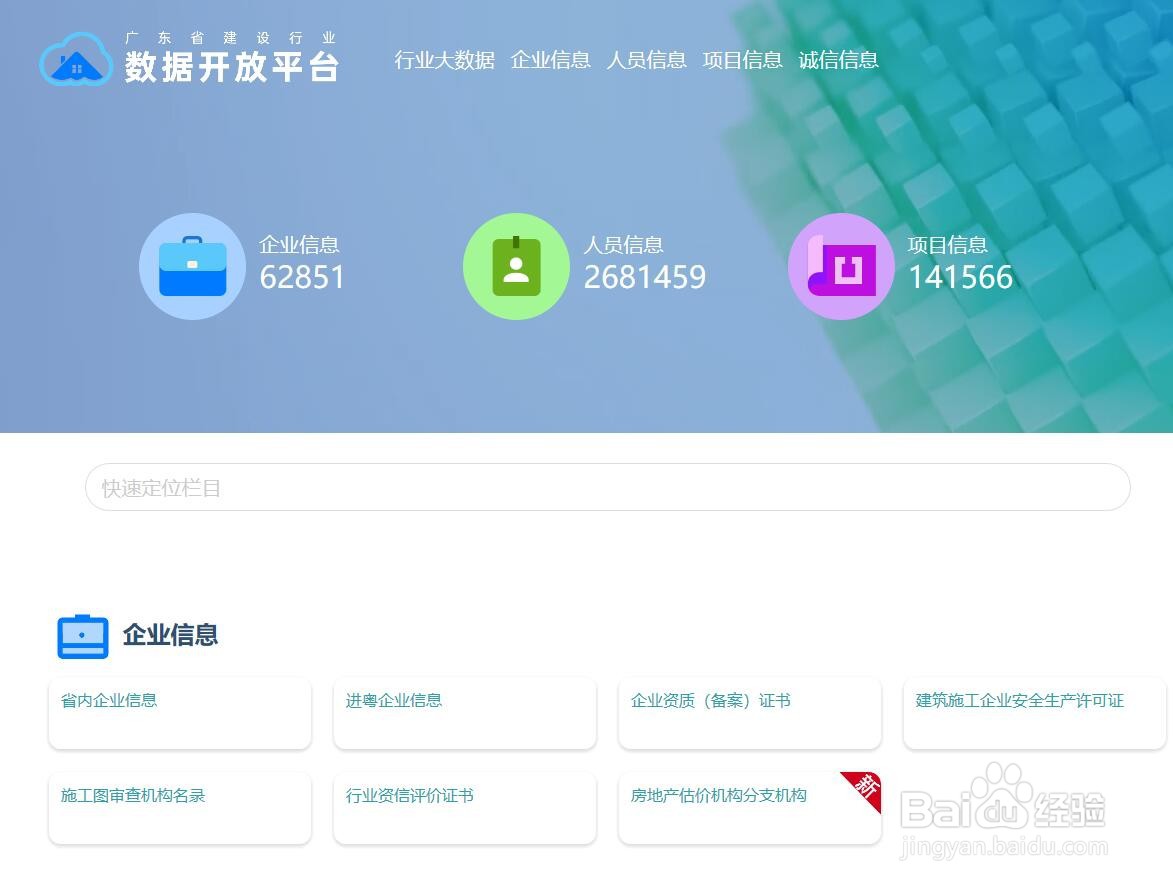The image size is (1173, 887).
Task: Click the cloud logo of the data platform
Action: (x=76, y=60)
